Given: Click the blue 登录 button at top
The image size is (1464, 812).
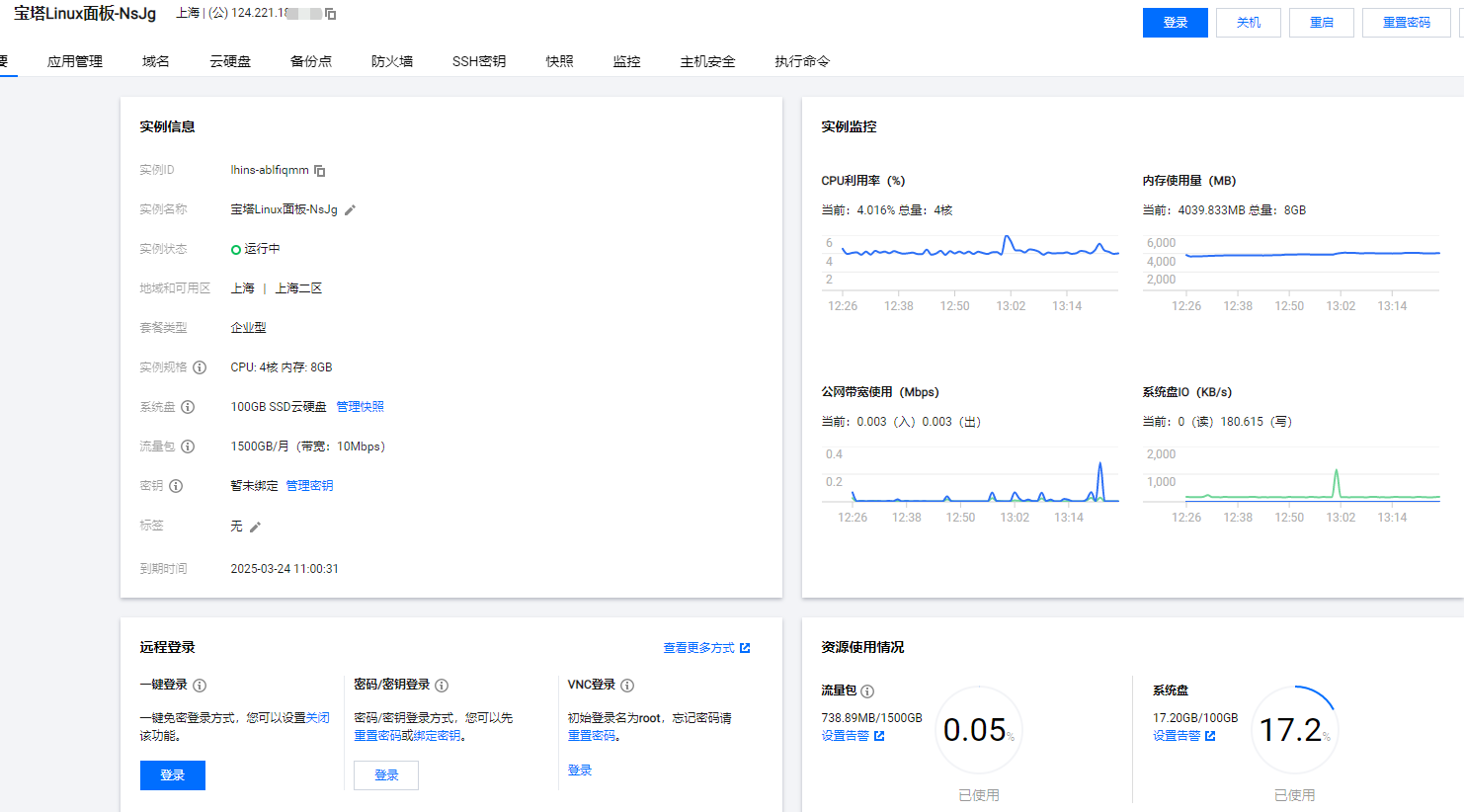Looking at the screenshot, I should [x=1175, y=23].
